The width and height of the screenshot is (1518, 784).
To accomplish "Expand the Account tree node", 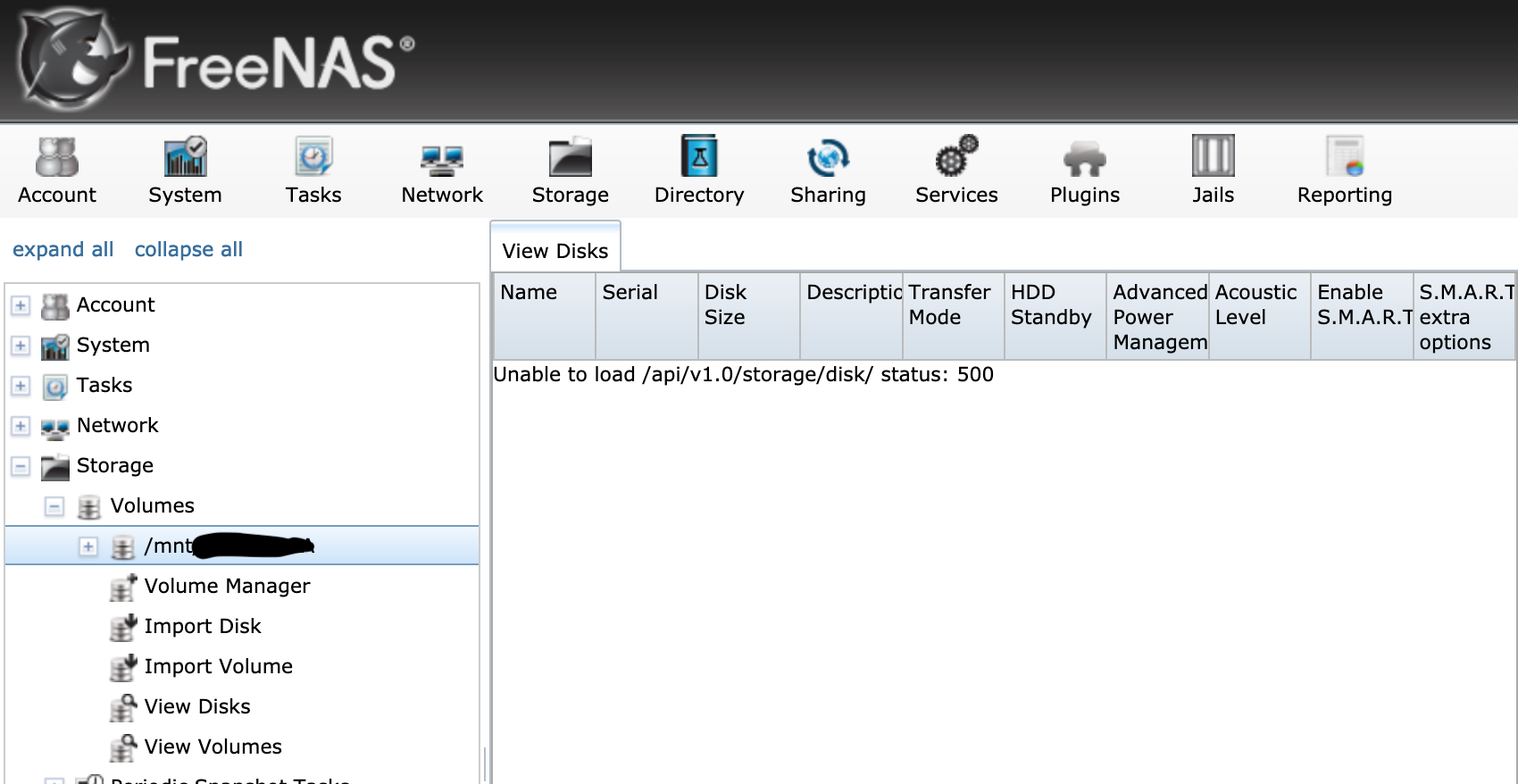I will coord(21,305).
